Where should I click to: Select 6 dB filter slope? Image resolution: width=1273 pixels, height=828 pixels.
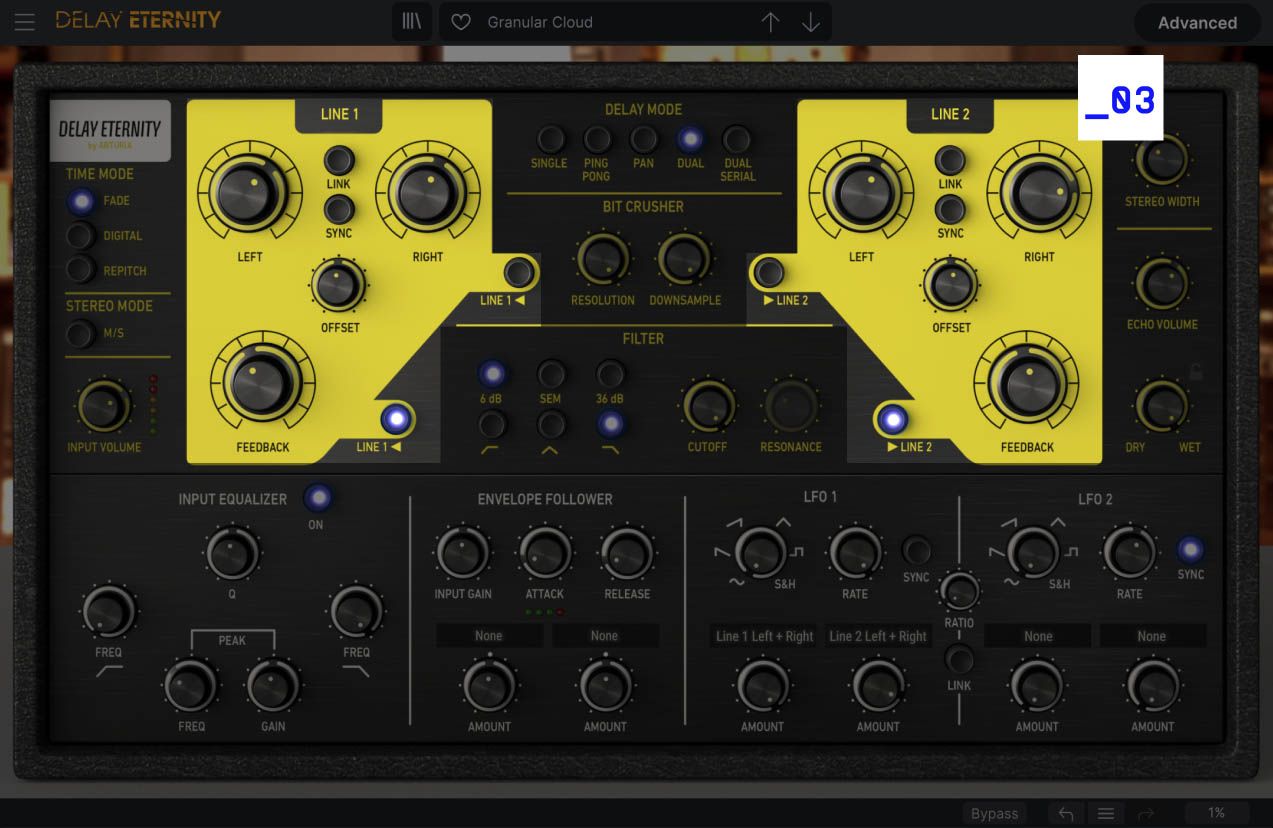point(492,374)
